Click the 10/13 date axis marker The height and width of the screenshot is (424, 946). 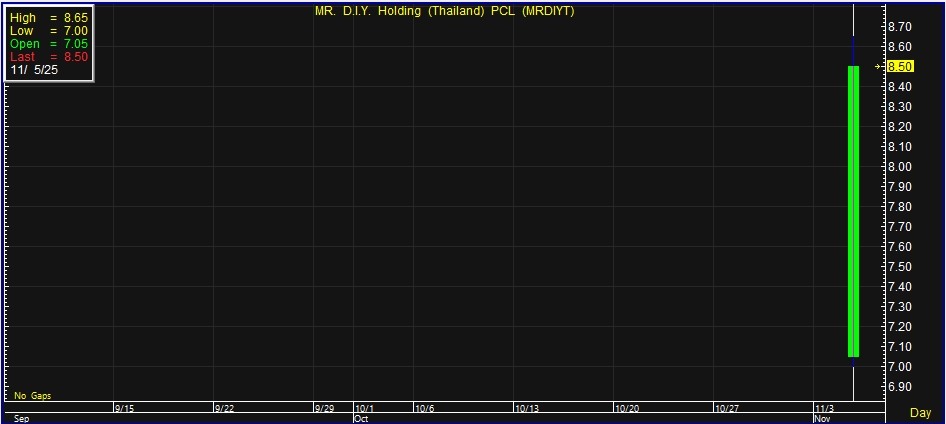[527, 409]
